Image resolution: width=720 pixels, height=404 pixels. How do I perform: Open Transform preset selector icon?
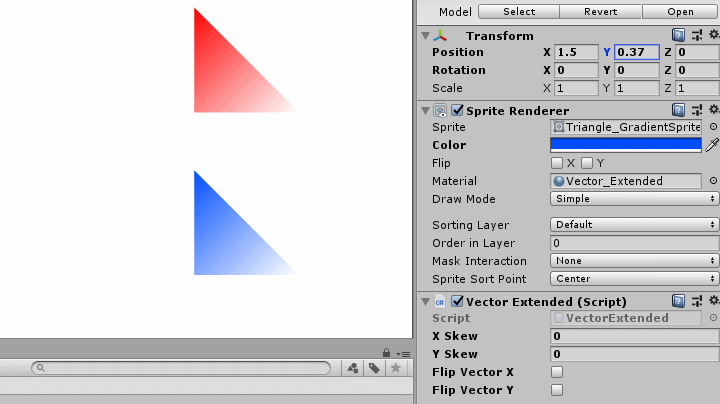click(x=697, y=35)
